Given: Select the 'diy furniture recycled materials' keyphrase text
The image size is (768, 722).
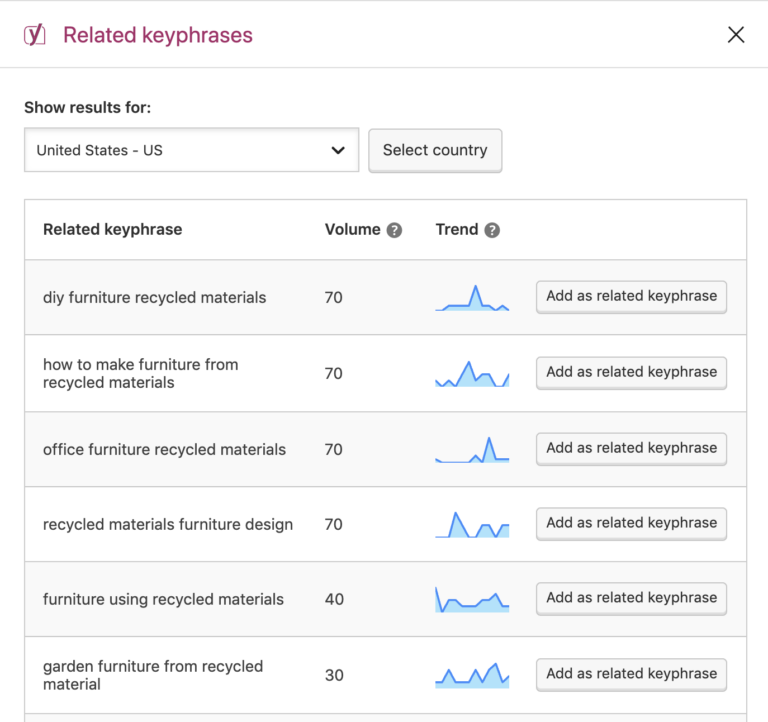Looking at the screenshot, I should [x=154, y=297].
